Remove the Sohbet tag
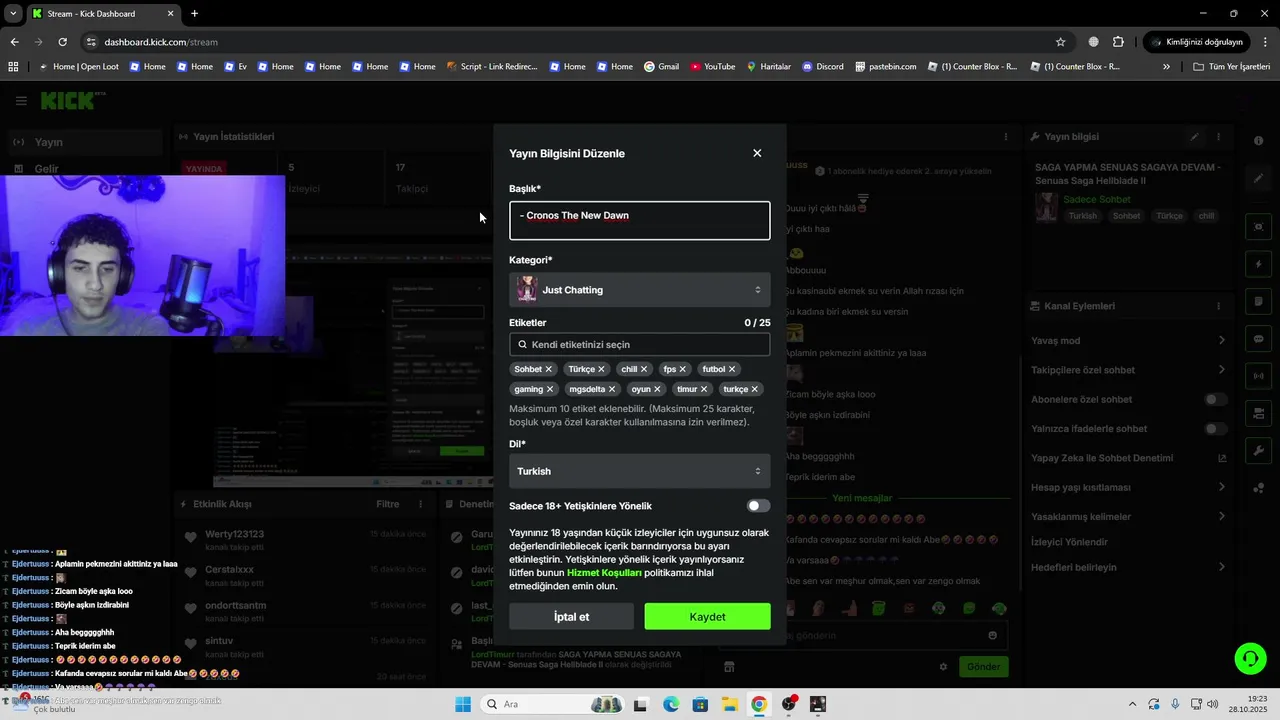1280x720 pixels. coord(549,369)
